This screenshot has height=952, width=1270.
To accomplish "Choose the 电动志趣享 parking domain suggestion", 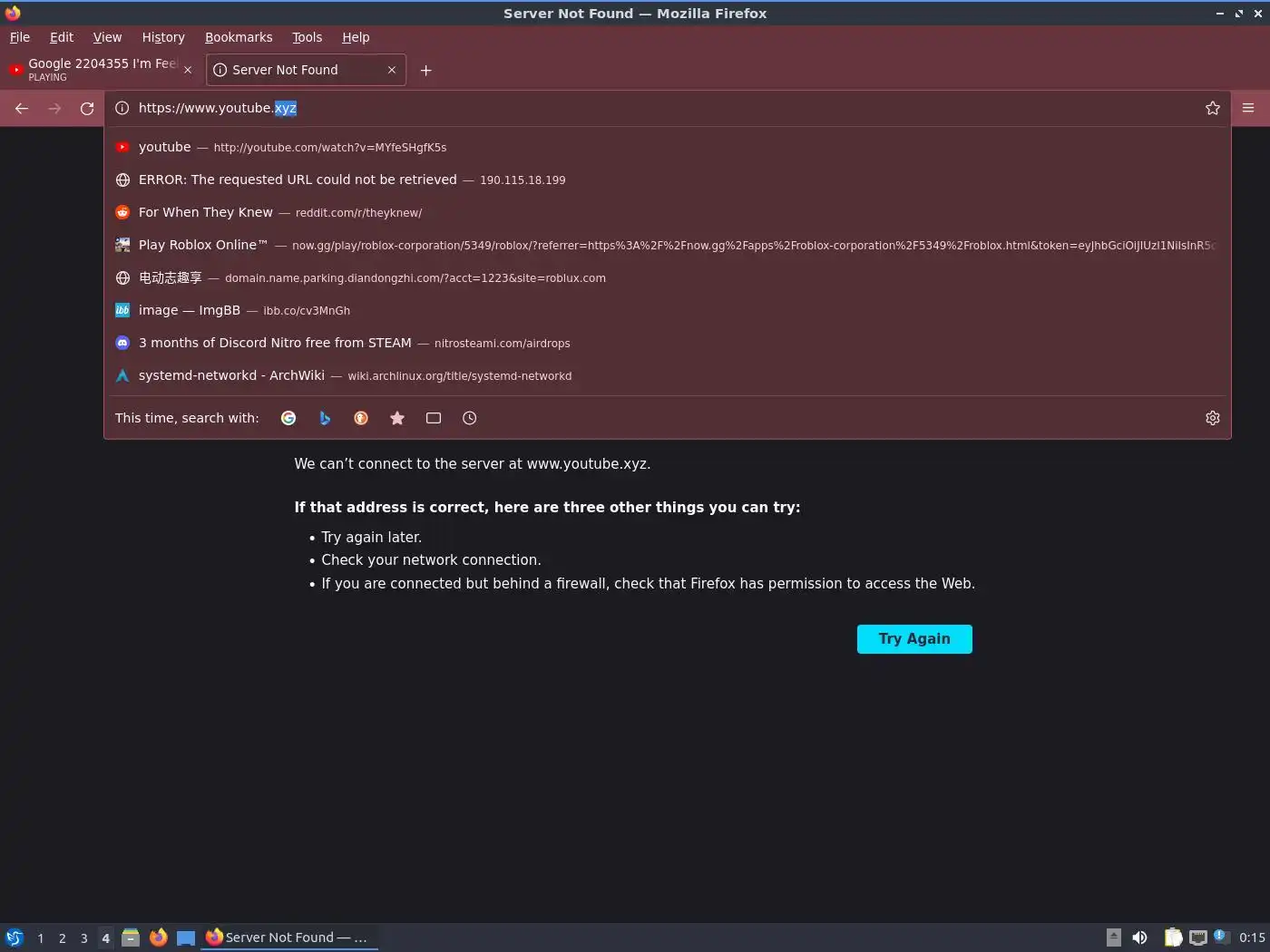I will click(667, 277).
